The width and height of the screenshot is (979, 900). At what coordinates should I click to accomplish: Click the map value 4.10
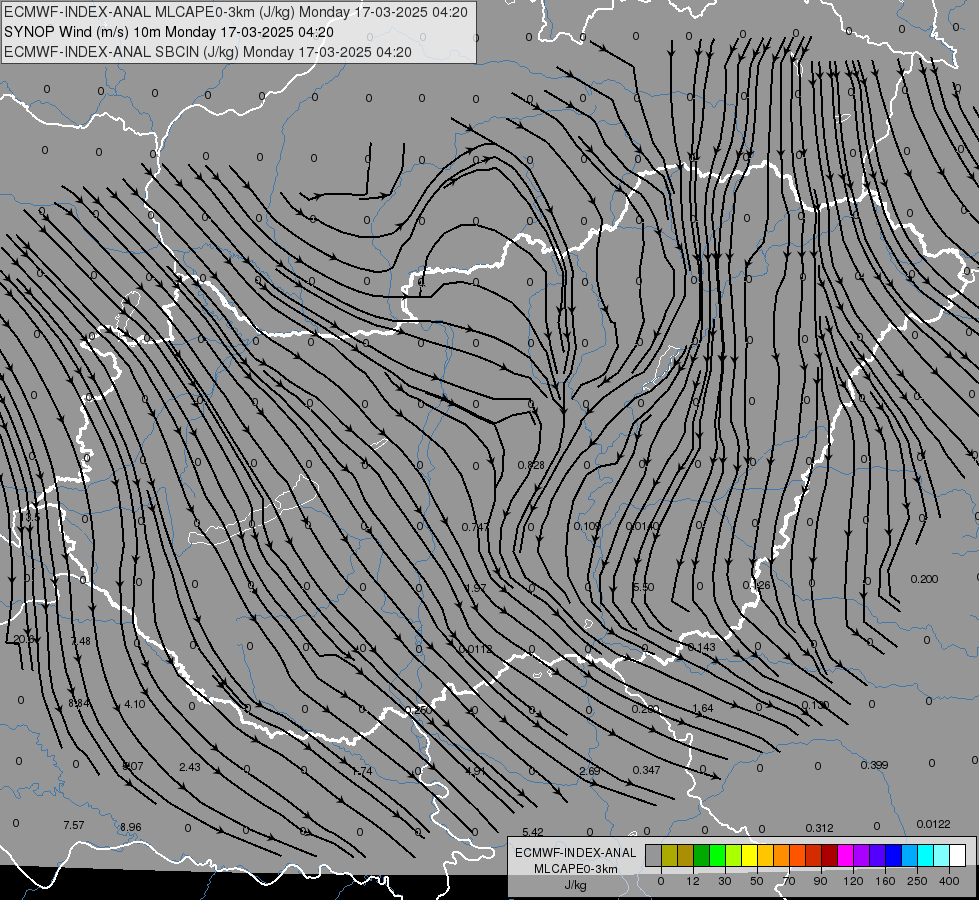pyautogui.click(x=134, y=704)
